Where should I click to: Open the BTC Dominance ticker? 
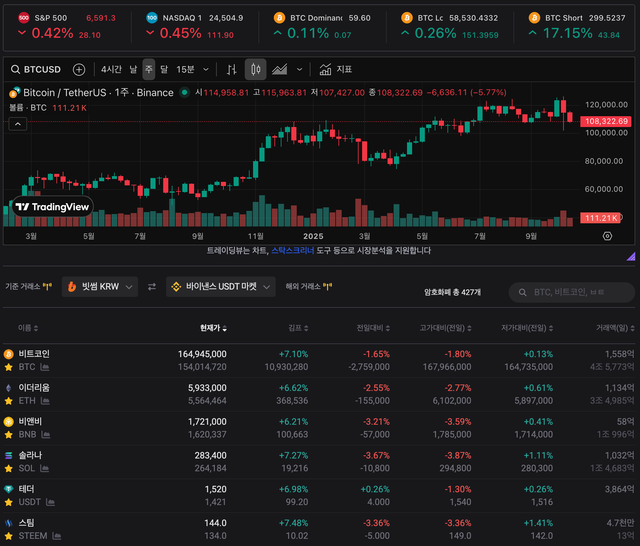coord(322,26)
